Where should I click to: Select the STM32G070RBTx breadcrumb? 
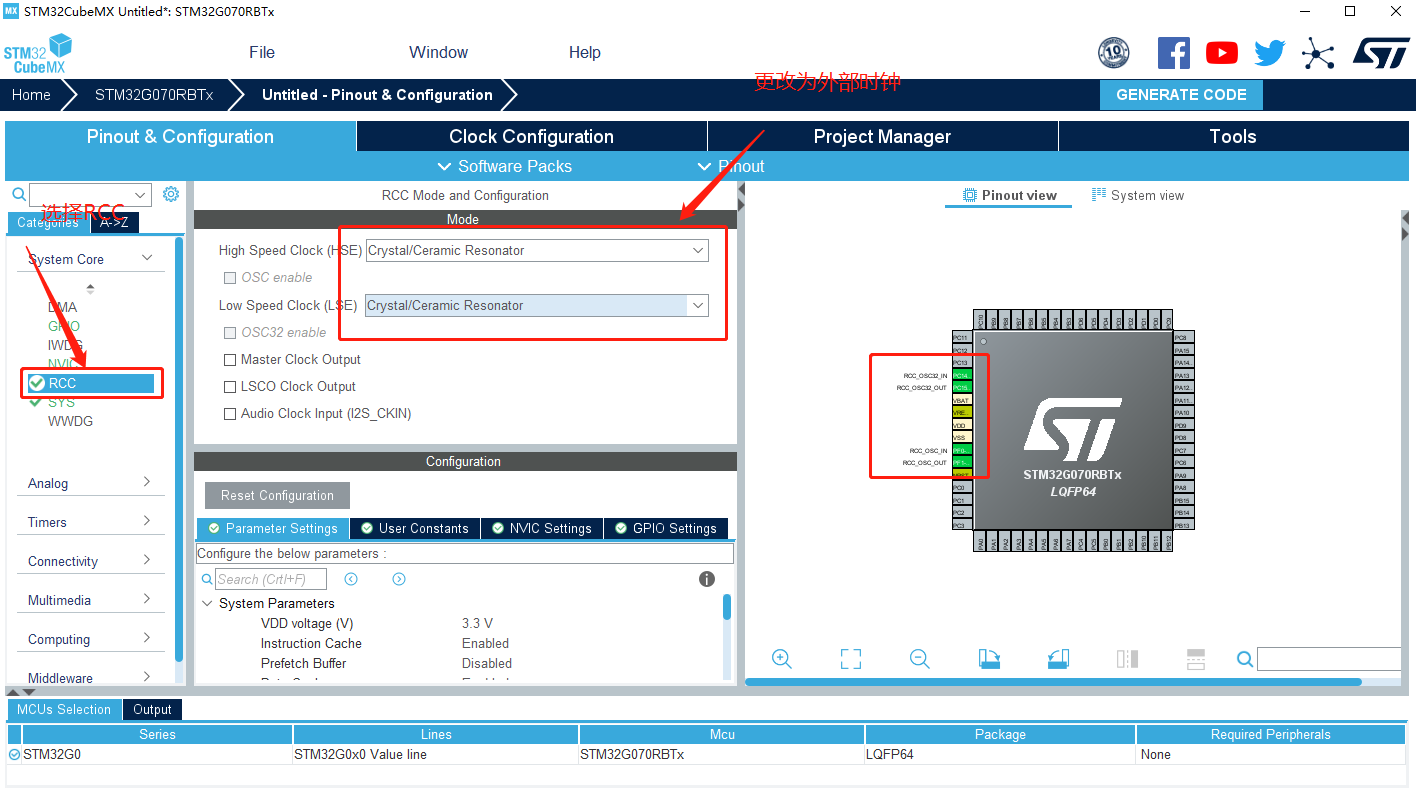154,95
